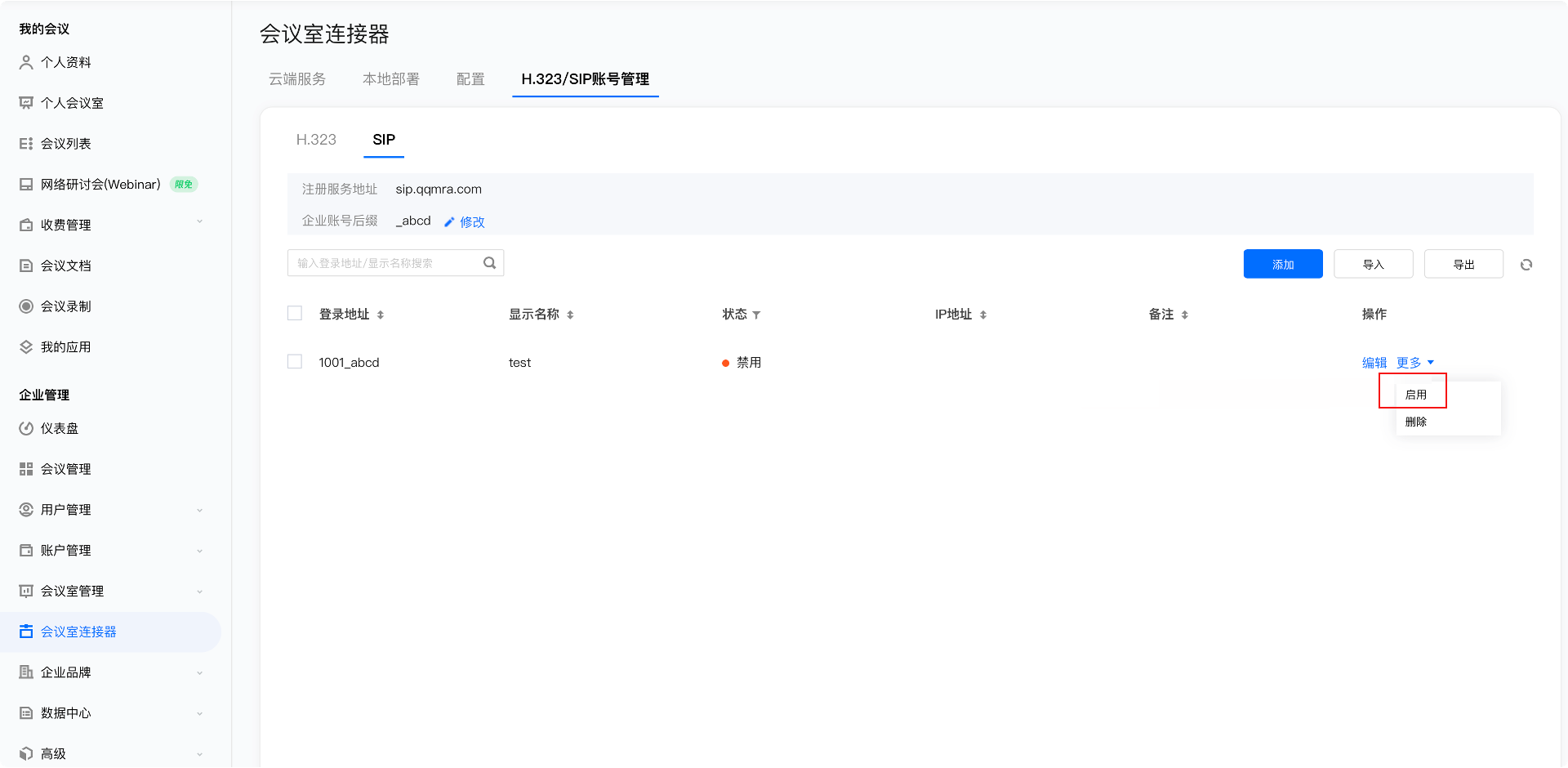Click the 账户管理 wallet icon
The width and height of the screenshot is (1568, 768).
point(26,551)
